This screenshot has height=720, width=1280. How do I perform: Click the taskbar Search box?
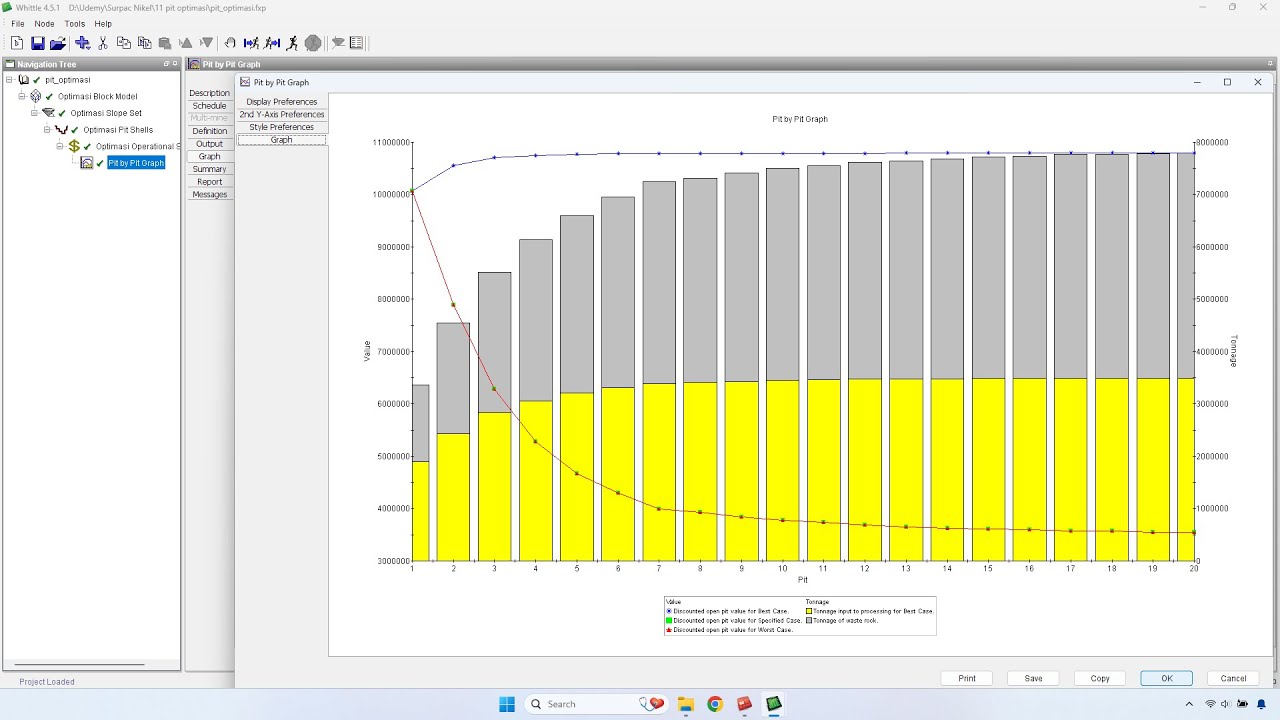[x=594, y=704]
